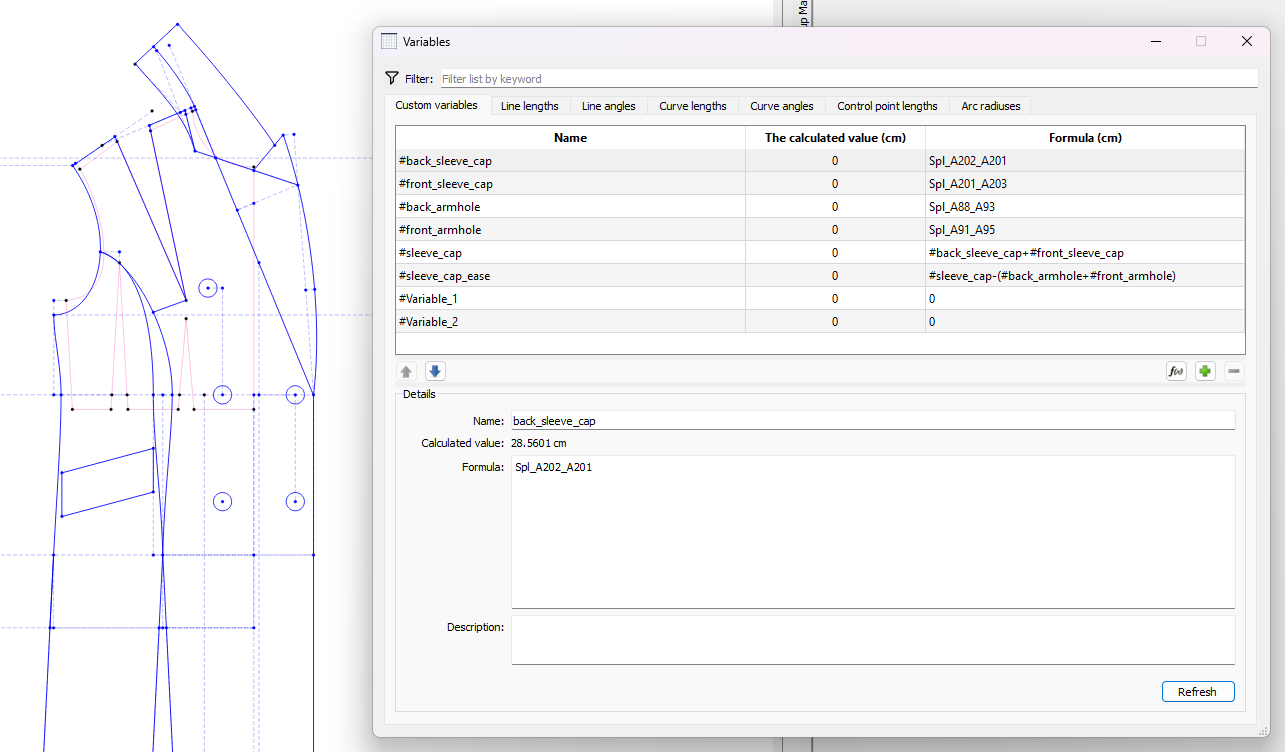Close the Variables dialog

[x=1246, y=41]
